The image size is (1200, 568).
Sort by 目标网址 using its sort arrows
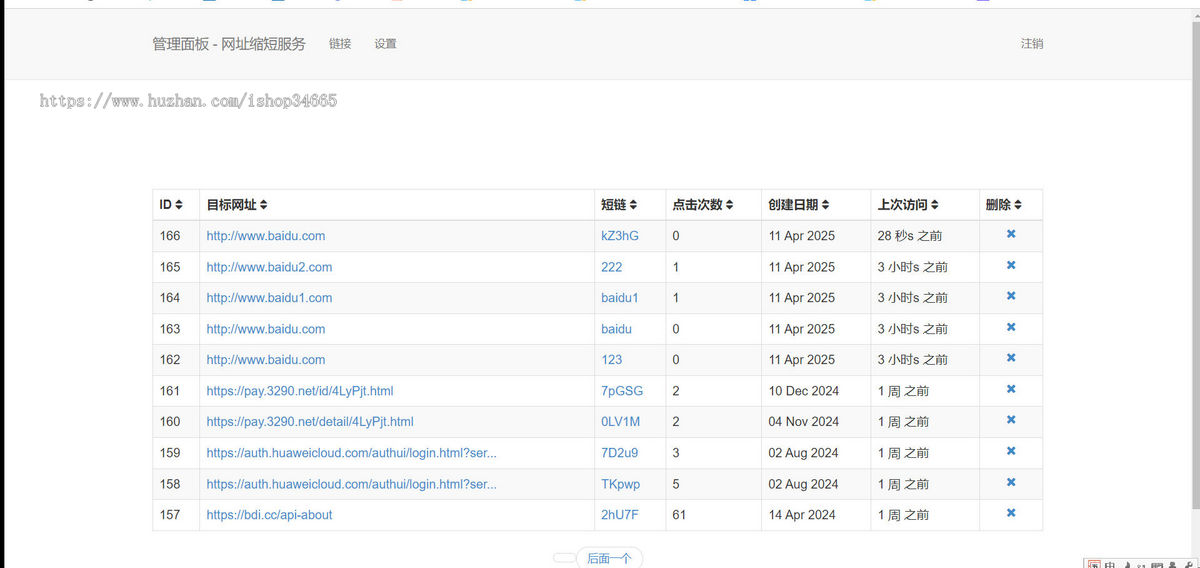[263, 205]
